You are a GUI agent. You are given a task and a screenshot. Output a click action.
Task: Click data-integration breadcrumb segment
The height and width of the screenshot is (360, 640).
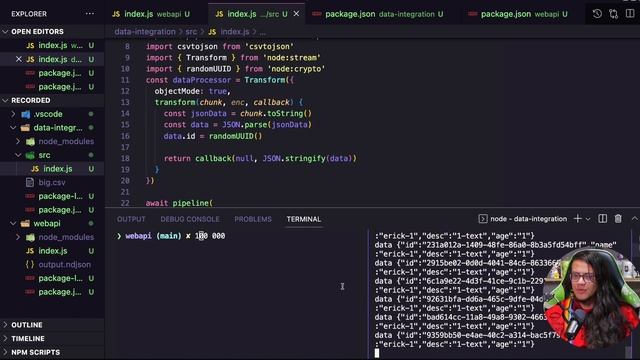point(144,31)
